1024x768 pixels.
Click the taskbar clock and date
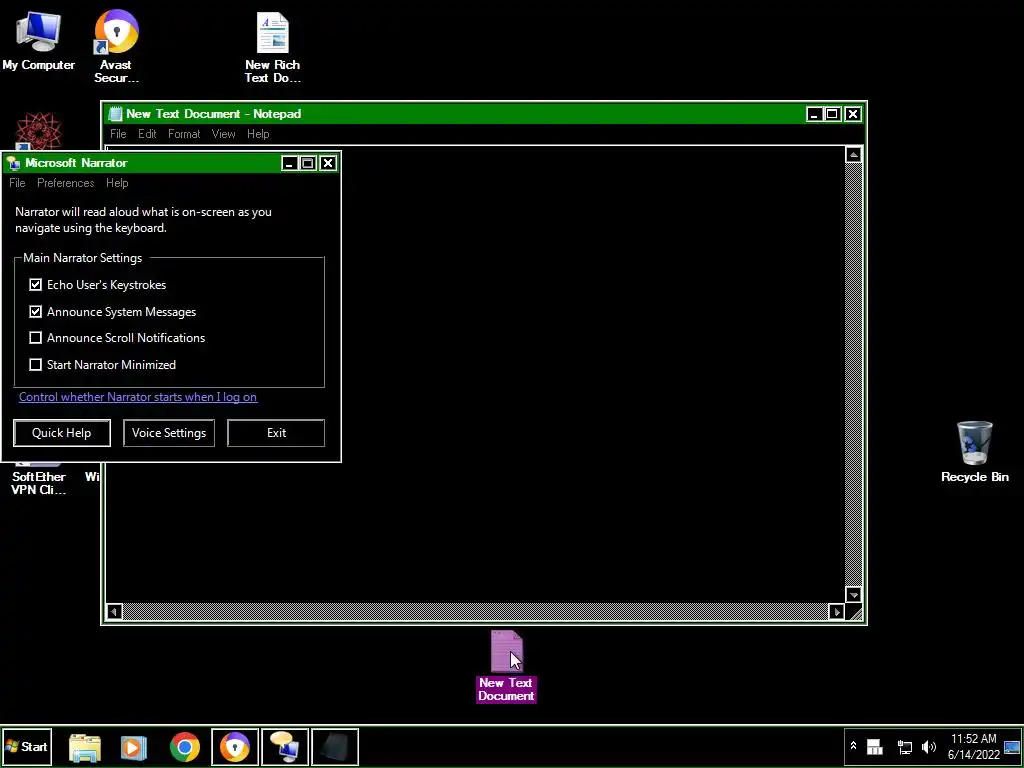click(974, 746)
